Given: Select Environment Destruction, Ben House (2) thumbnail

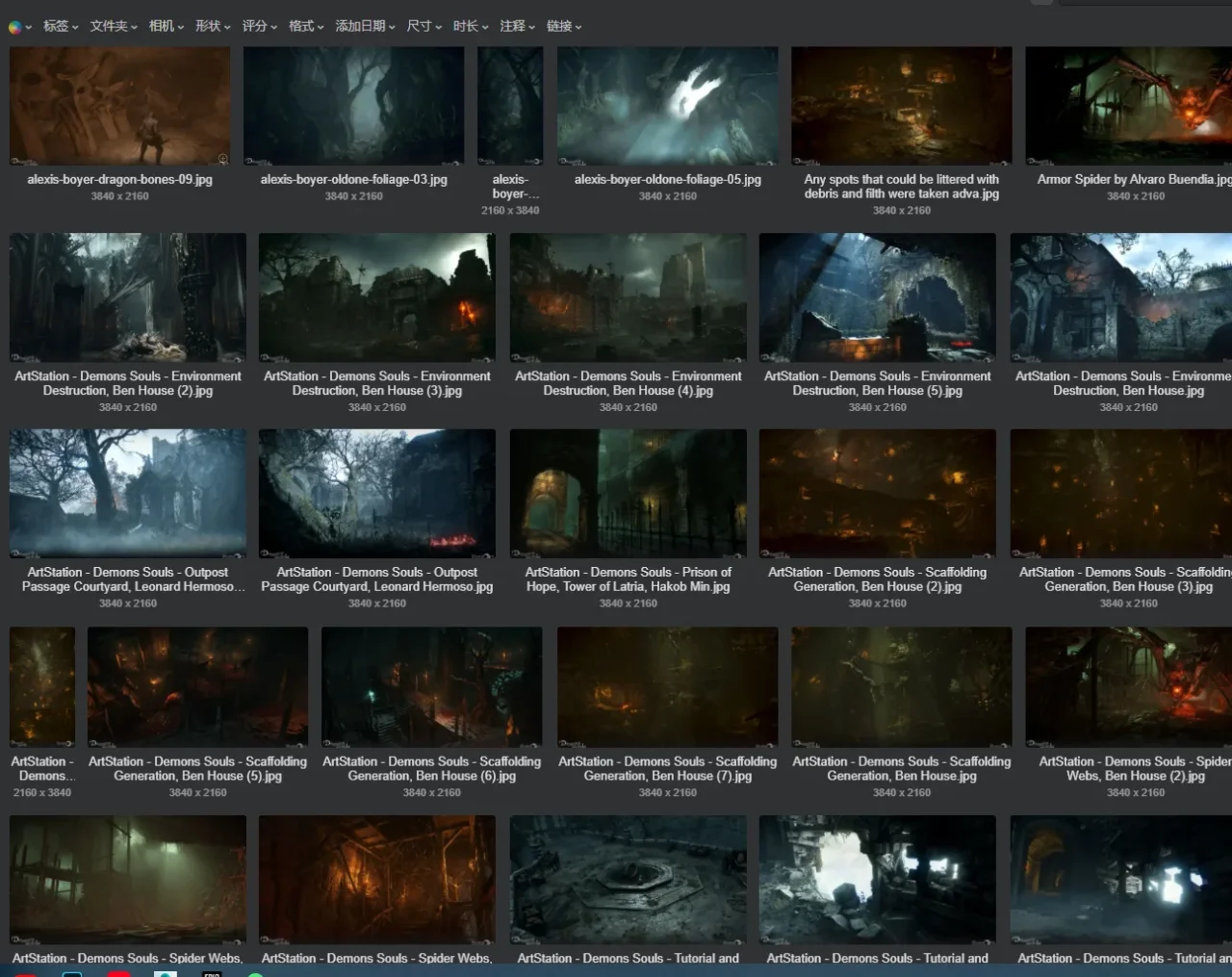Looking at the screenshot, I should (128, 297).
